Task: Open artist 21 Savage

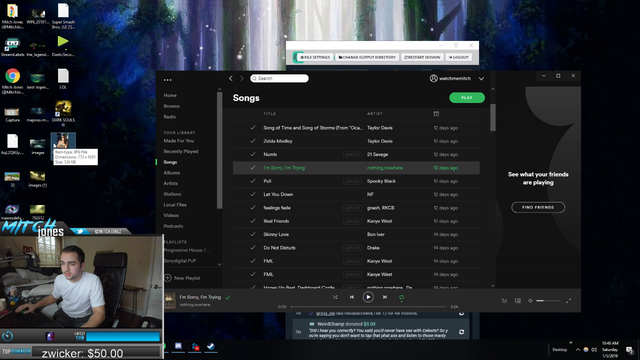Action: (378, 154)
